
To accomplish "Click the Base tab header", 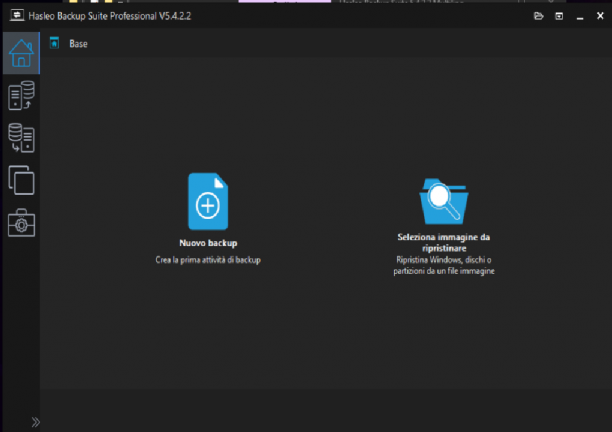I will click(78, 44).
